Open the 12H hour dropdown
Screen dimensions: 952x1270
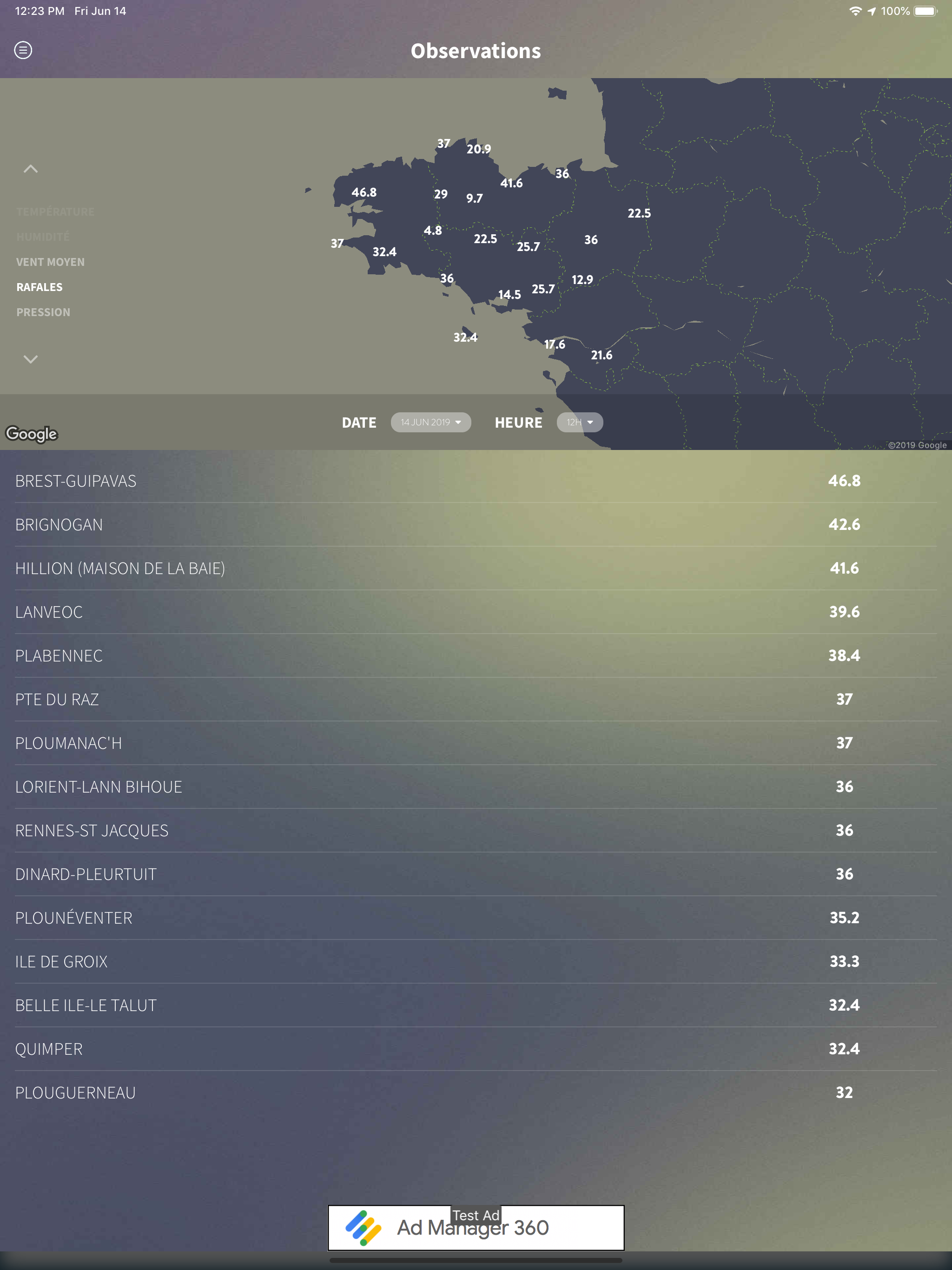point(579,423)
